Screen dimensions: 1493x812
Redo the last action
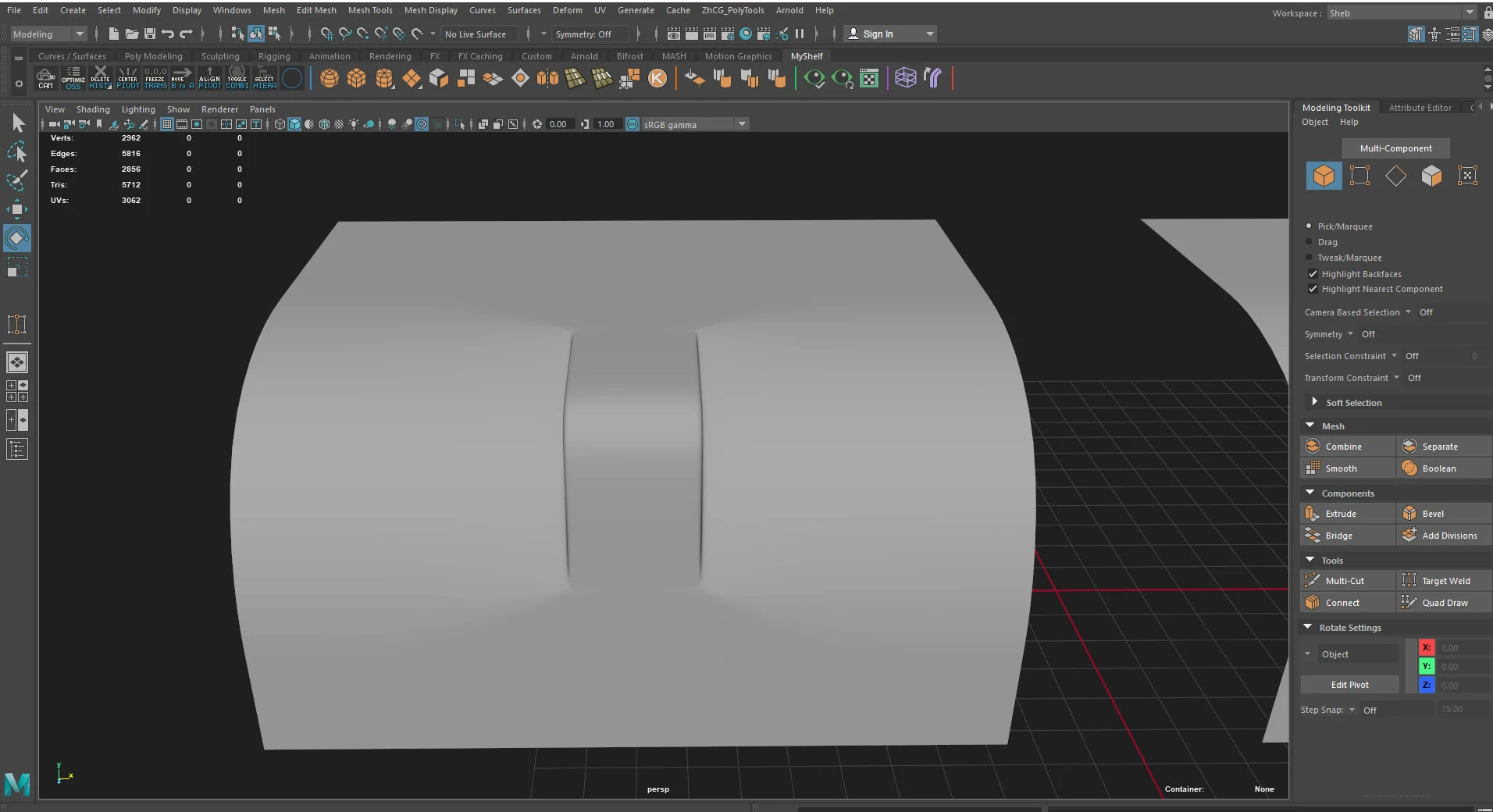pos(186,34)
